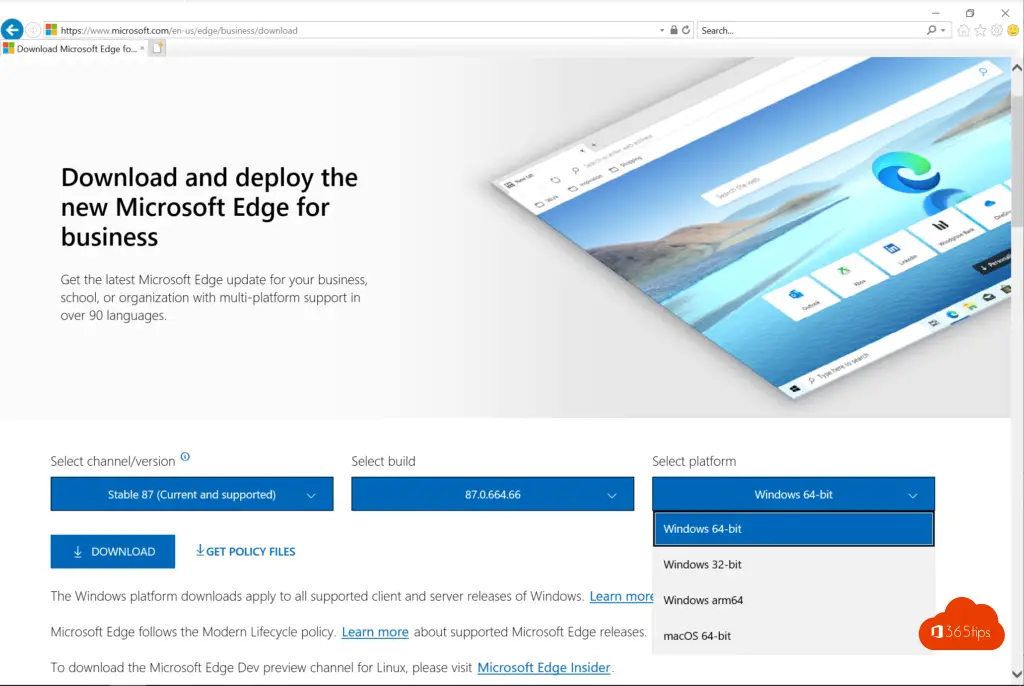Click the smiley feedback icon
The image size is (1024, 686).
pos(1012,30)
